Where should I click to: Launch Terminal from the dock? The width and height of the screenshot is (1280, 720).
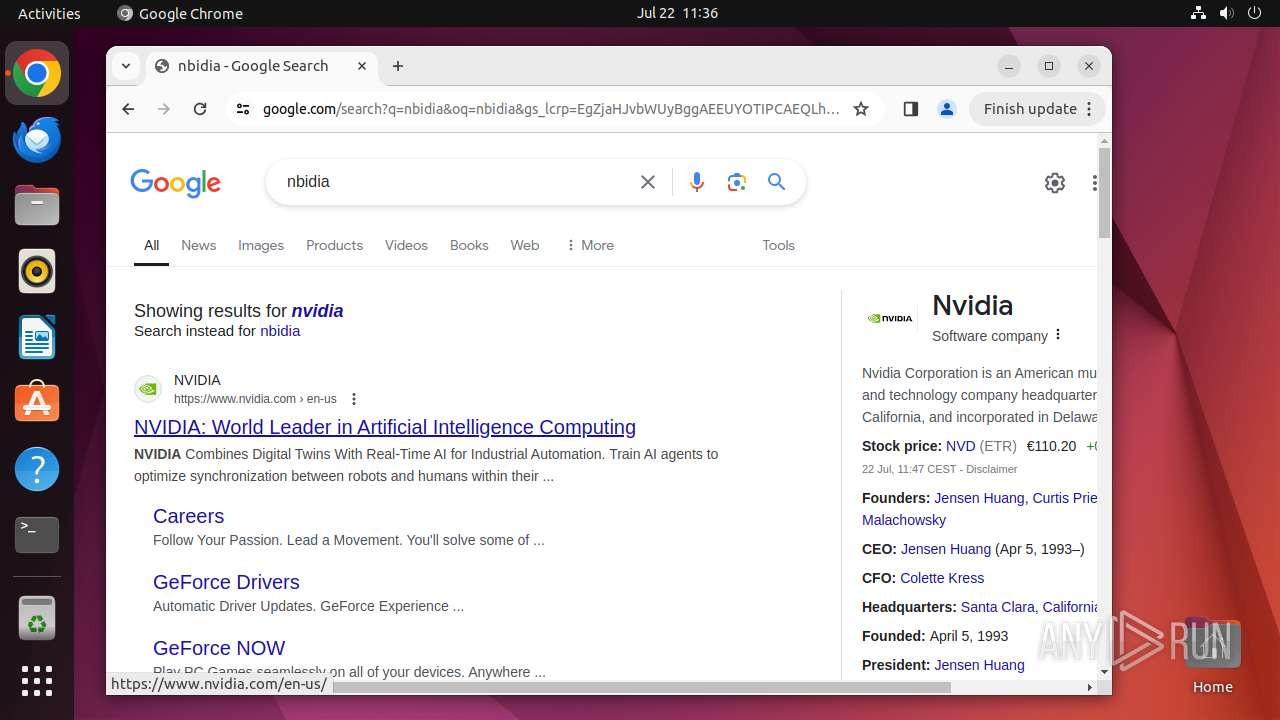[x=37, y=536]
